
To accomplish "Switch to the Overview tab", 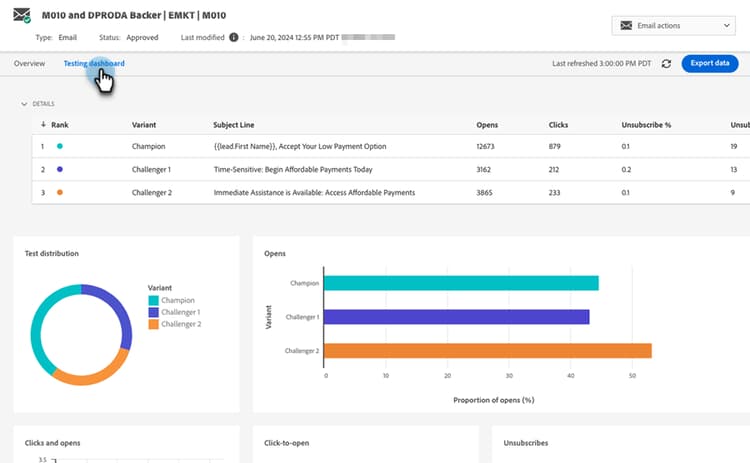I will point(29,64).
